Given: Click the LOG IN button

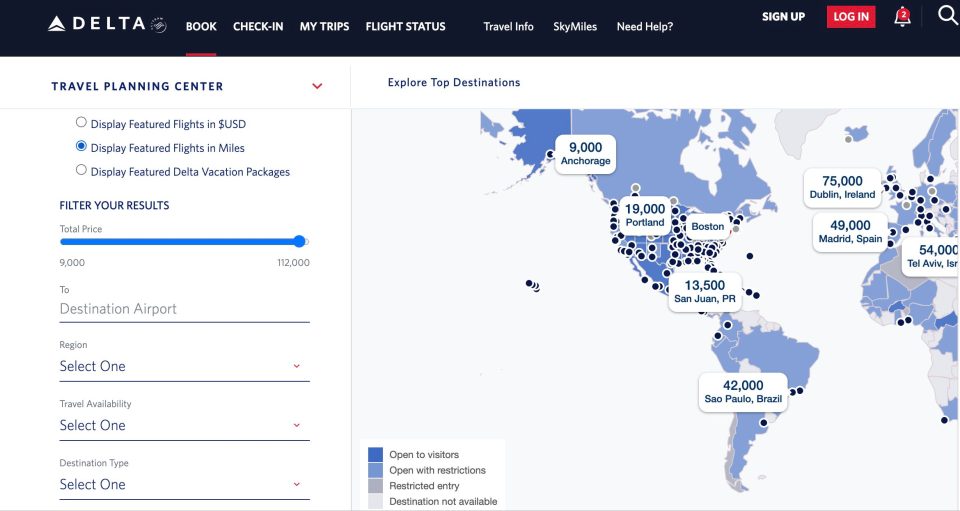Looking at the screenshot, I should pyautogui.click(x=851, y=17).
